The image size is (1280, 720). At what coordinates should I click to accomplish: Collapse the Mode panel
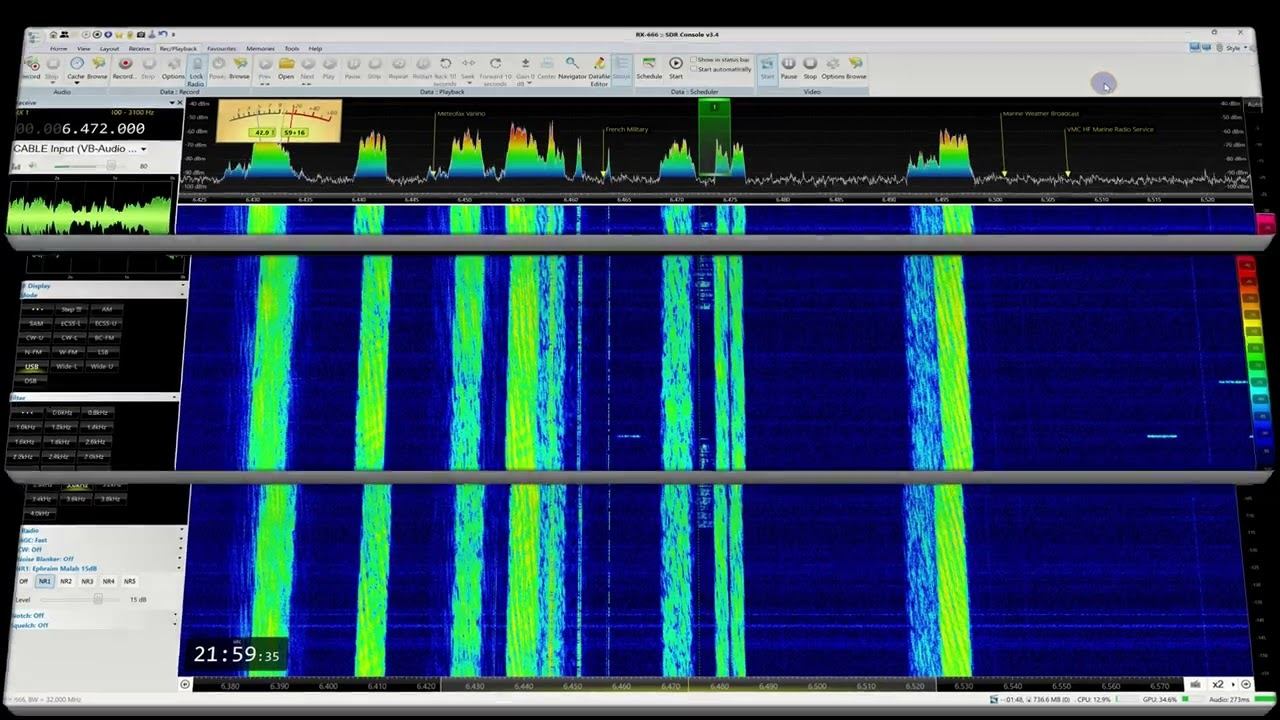click(x=182, y=294)
